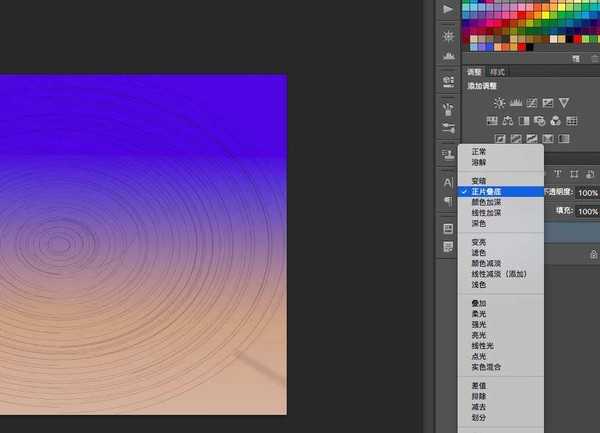Choose 滤色 blend mode

501,253
